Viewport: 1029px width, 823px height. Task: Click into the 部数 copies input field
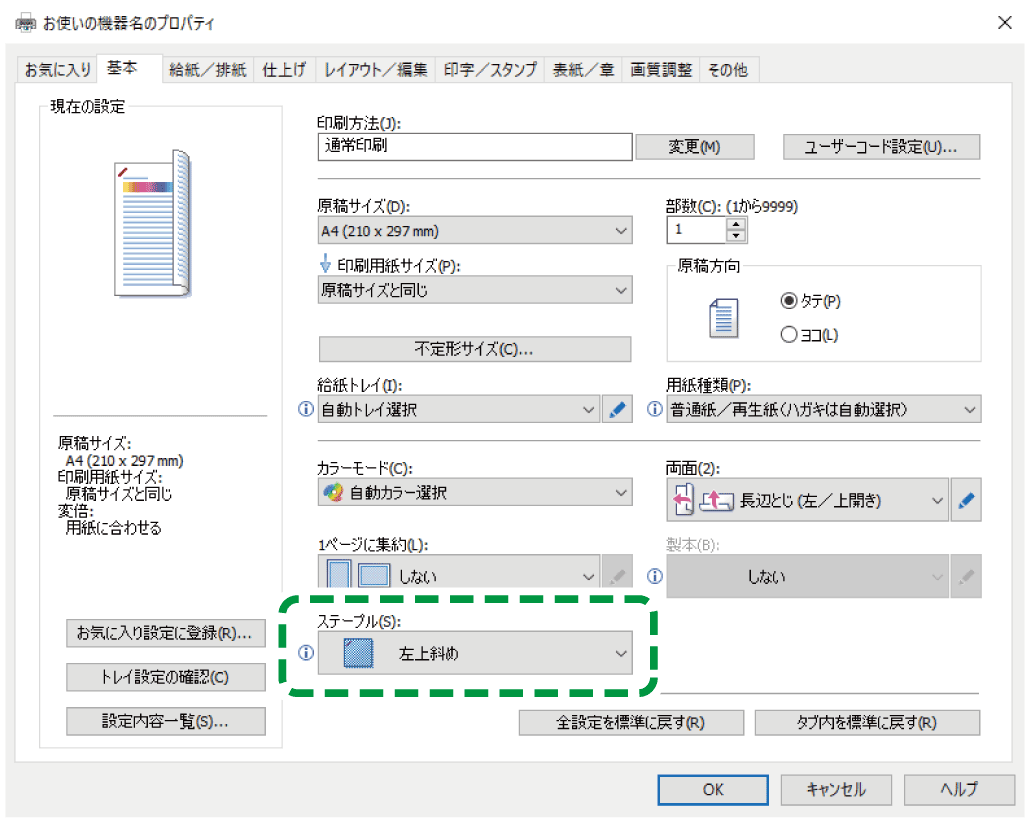coord(696,230)
